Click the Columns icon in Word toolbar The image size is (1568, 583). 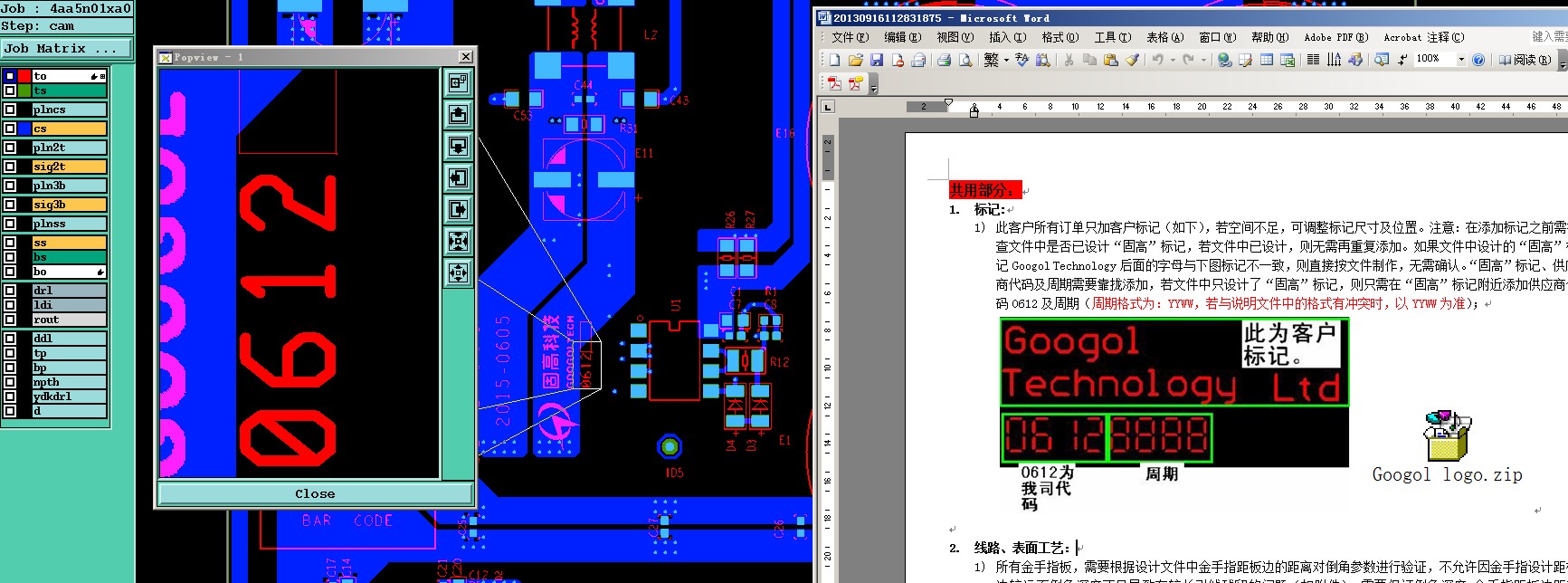[x=1313, y=60]
